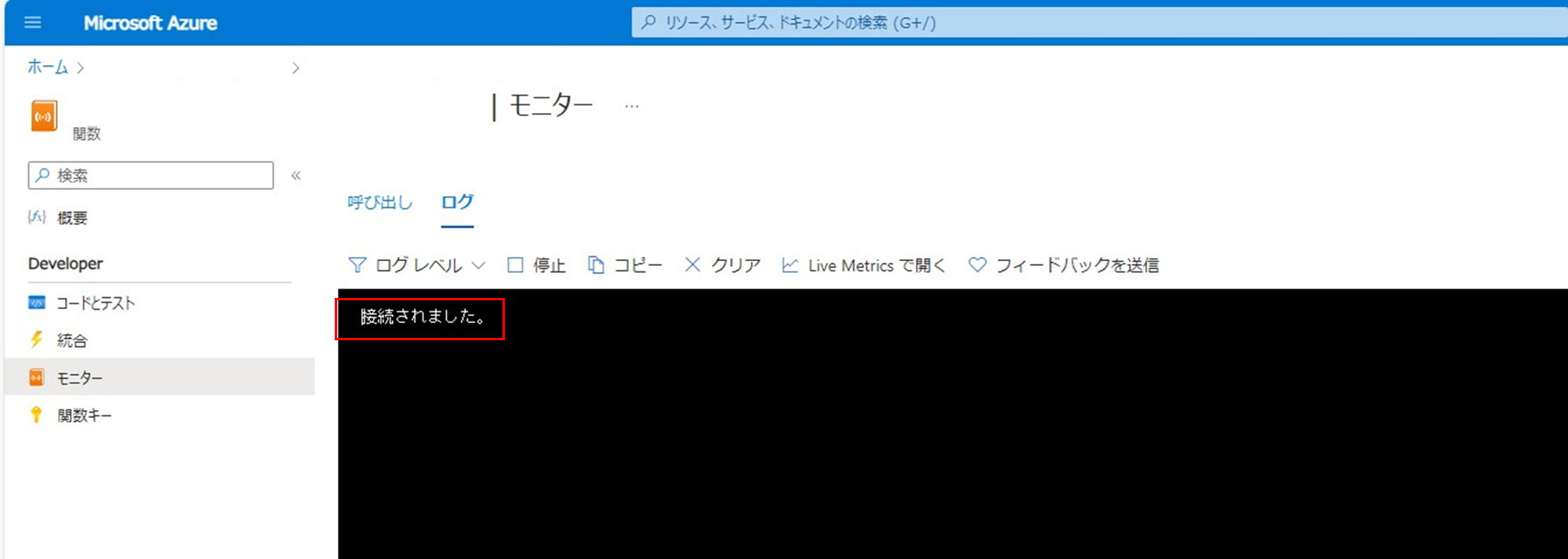Click the chevron next to ホーム breadcrumb

tap(81, 68)
